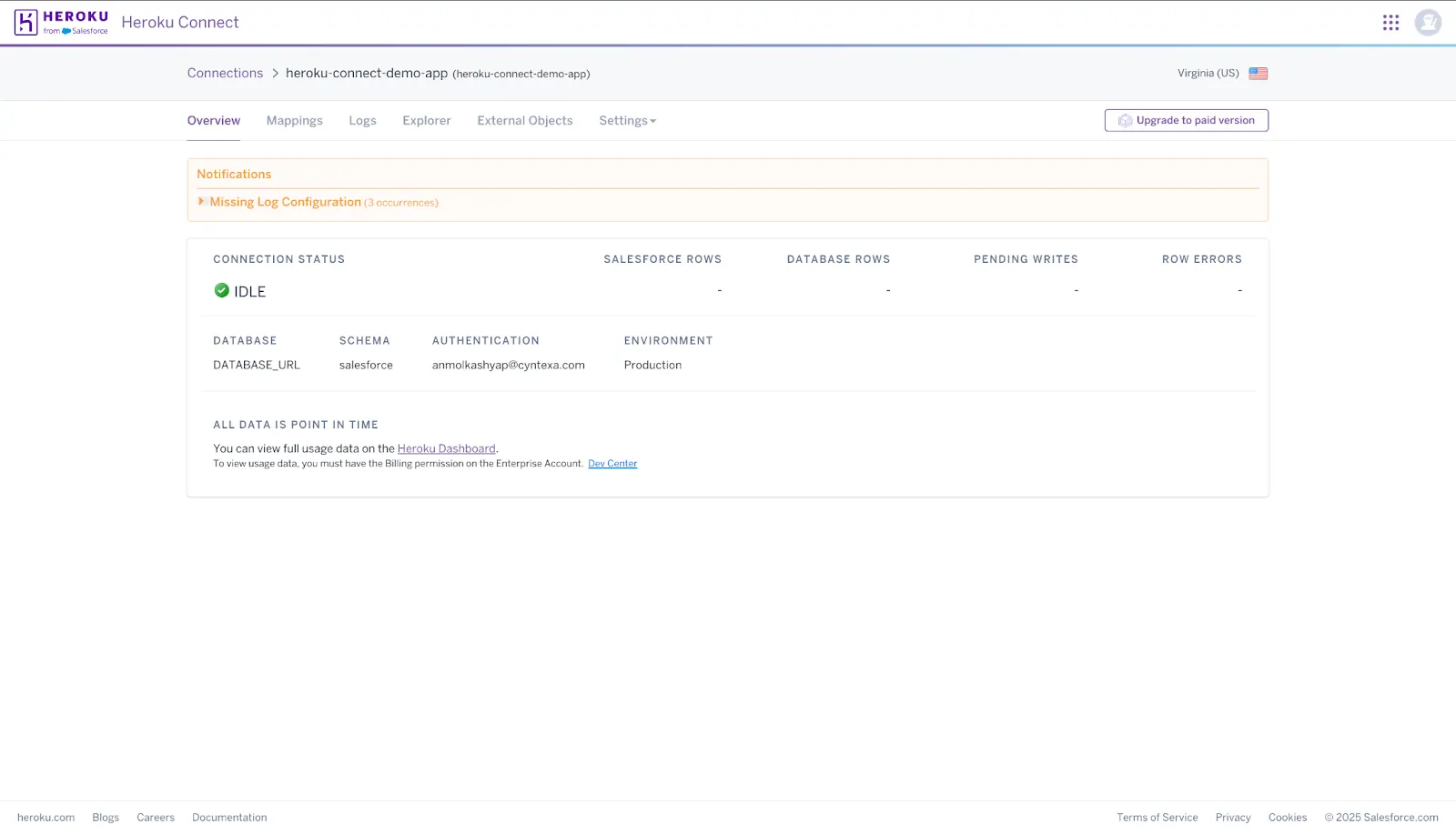Navigate back via Connections breadcrumb
Image resolution: width=1456 pixels, height=834 pixels.
click(225, 73)
